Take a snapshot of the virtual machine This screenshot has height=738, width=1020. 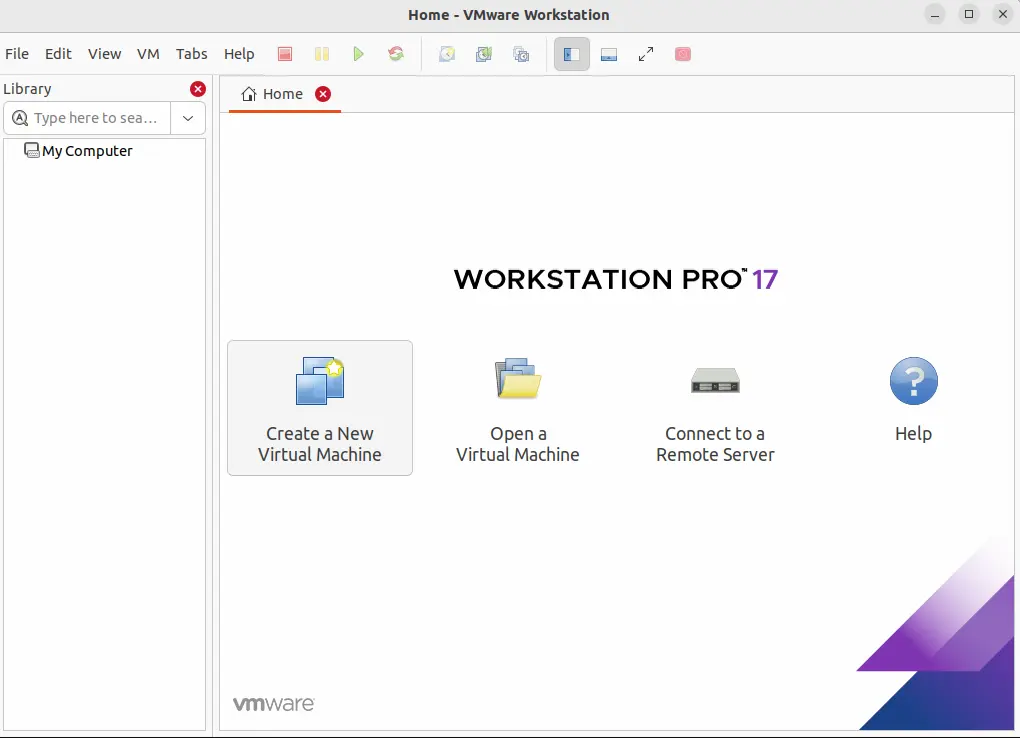pyautogui.click(x=446, y=54)
